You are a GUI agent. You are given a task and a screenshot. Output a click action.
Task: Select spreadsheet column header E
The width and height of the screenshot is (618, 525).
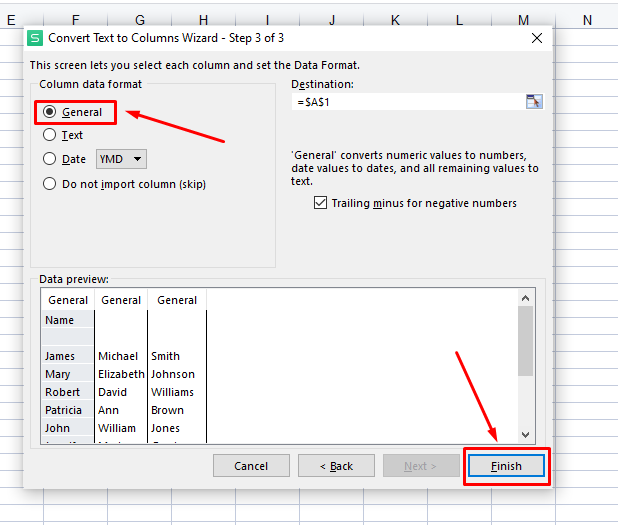tap(11, 20)
